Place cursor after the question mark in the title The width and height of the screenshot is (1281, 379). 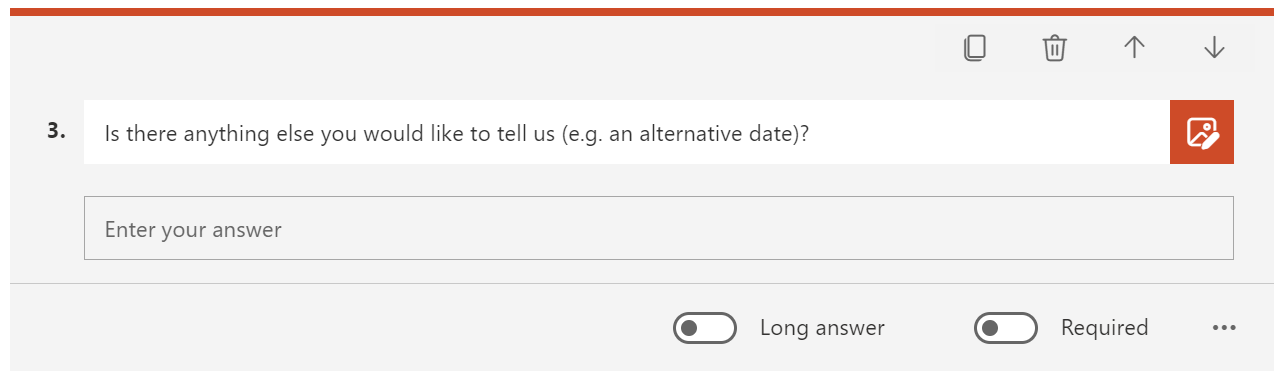coord(811,133)
